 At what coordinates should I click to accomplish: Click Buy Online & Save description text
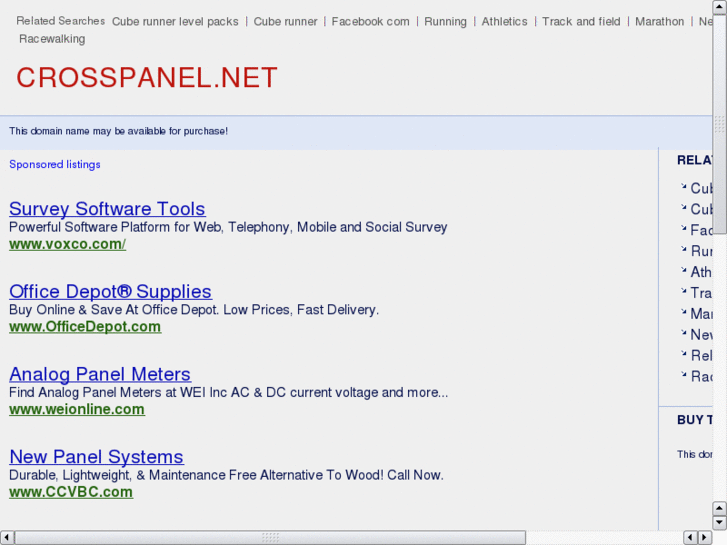pos(194,310)
